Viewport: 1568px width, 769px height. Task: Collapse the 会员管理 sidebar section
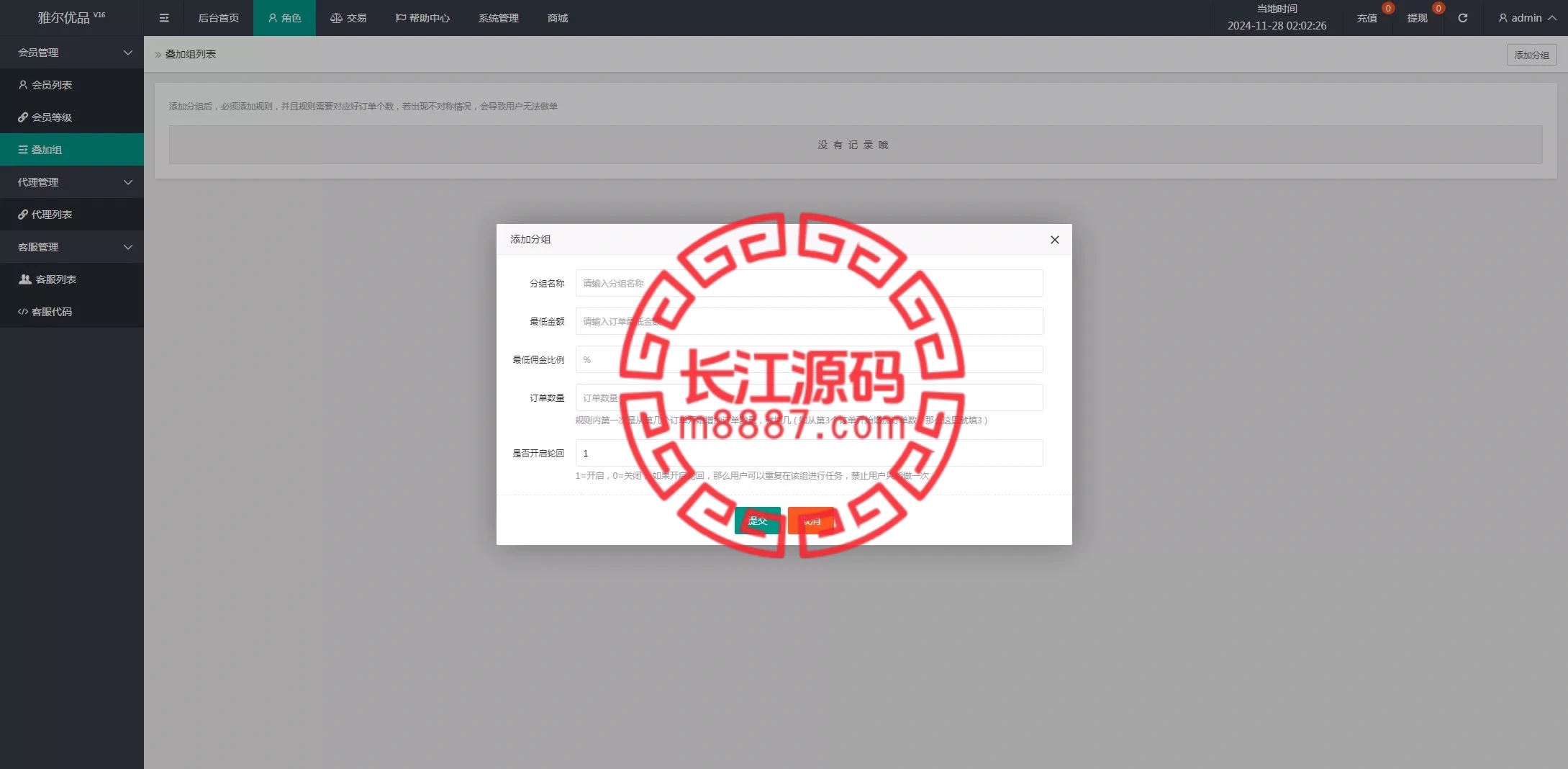(72, 53)
